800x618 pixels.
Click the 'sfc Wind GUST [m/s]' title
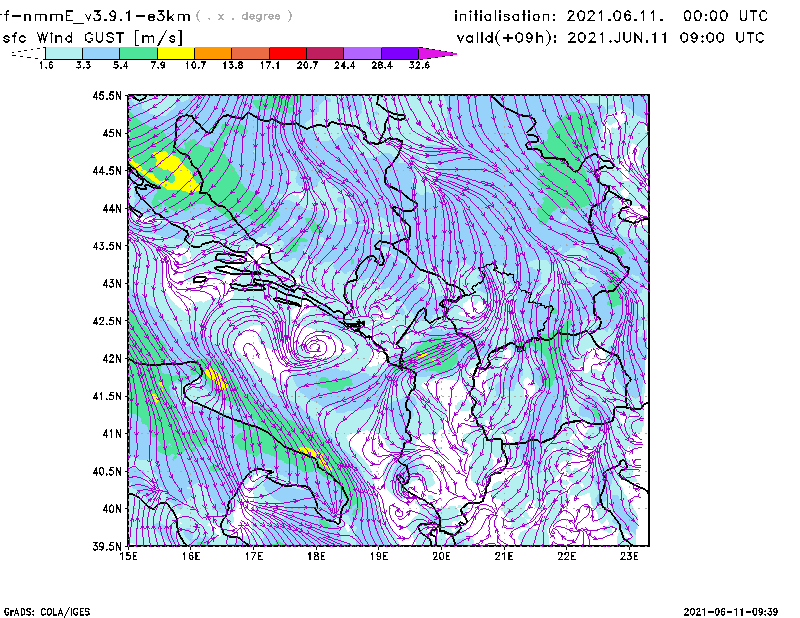point(92,38)
